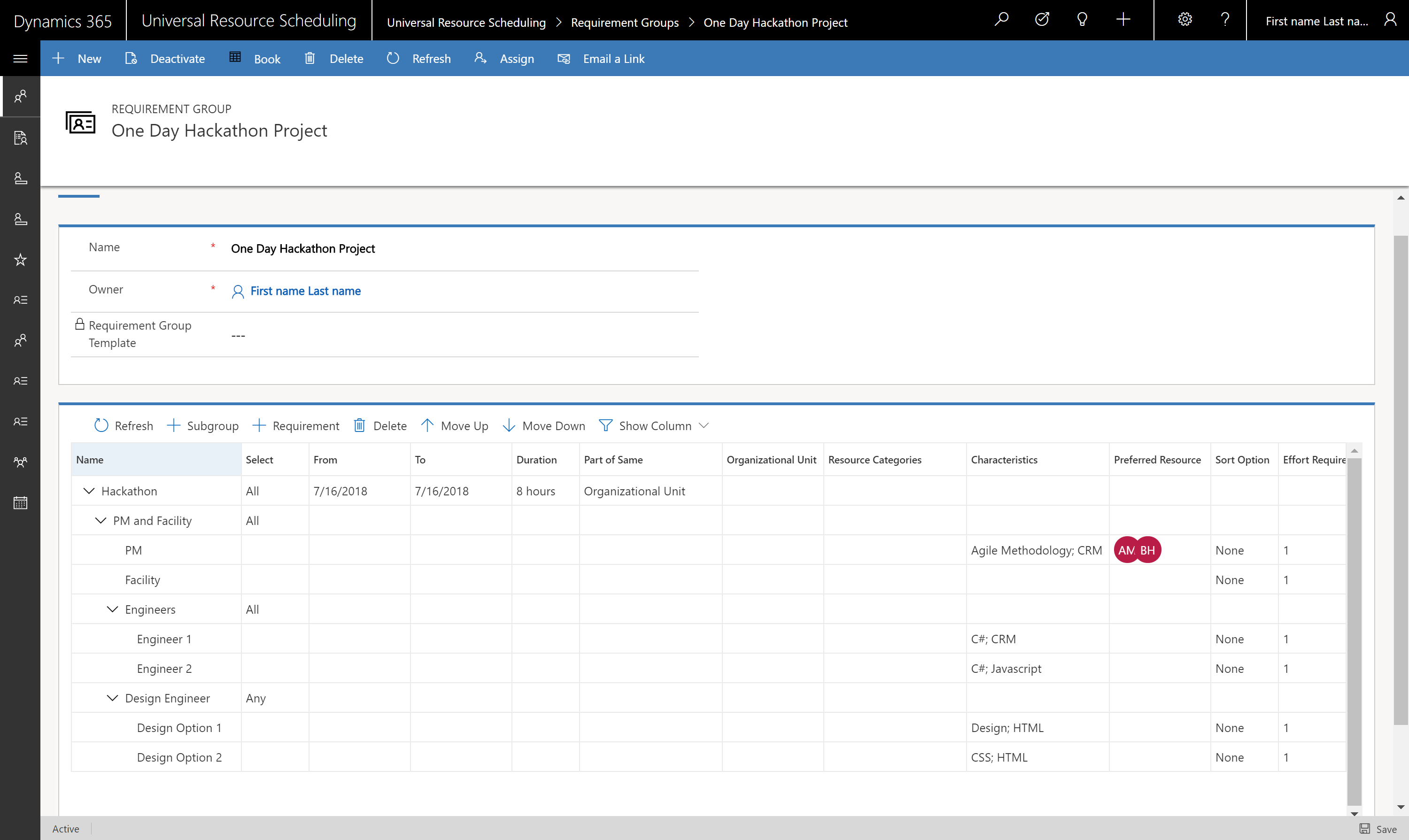
Task: Click the Duration column header
Action: 545,460
